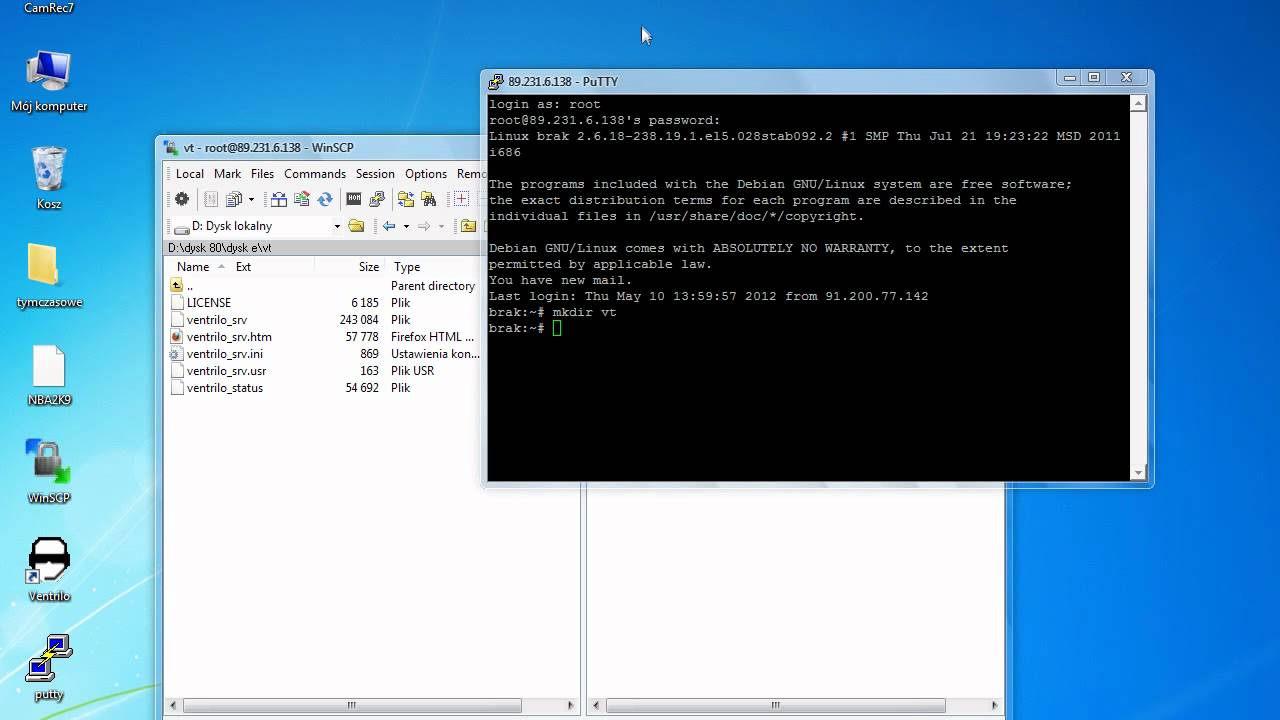The width and height of the screenshot is (1280, 720).
Task: Refresh the directory with blue arrows icon
Action: click(x=325, y=199)
